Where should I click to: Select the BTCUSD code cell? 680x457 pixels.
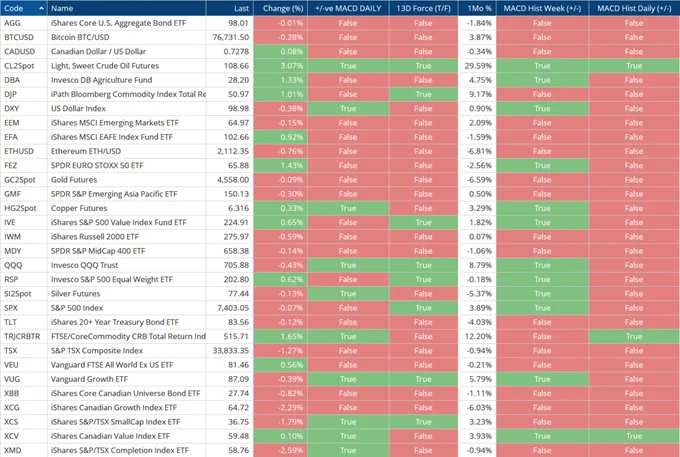pyautogui.click(x=24, y=37)
